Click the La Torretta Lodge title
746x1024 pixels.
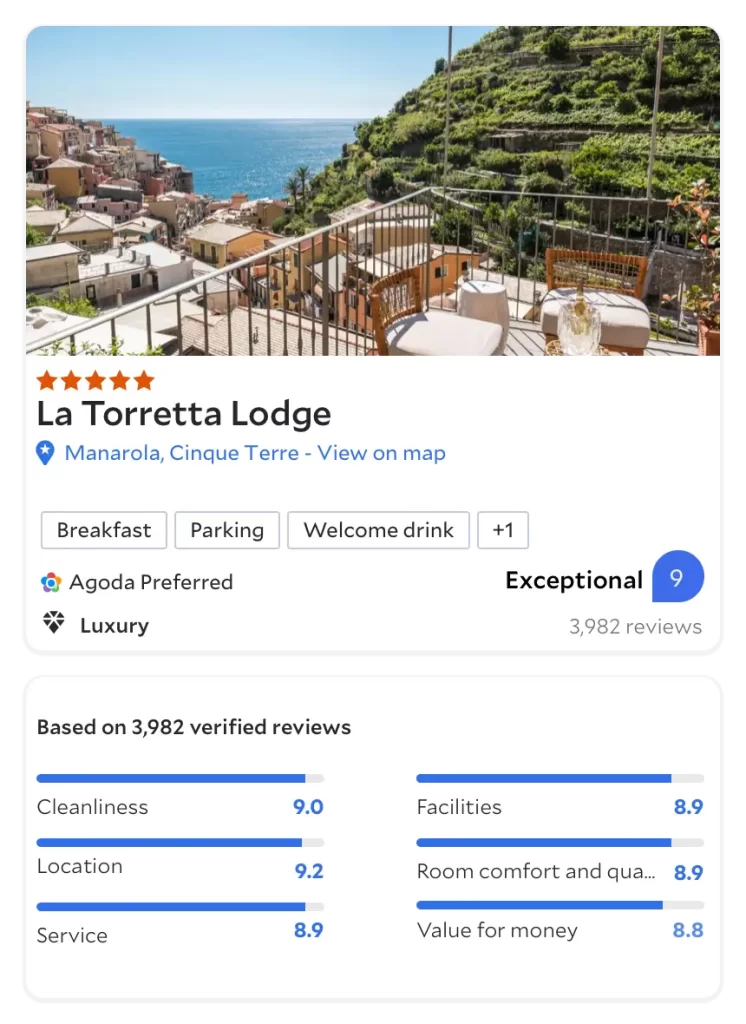coord(184,414)
